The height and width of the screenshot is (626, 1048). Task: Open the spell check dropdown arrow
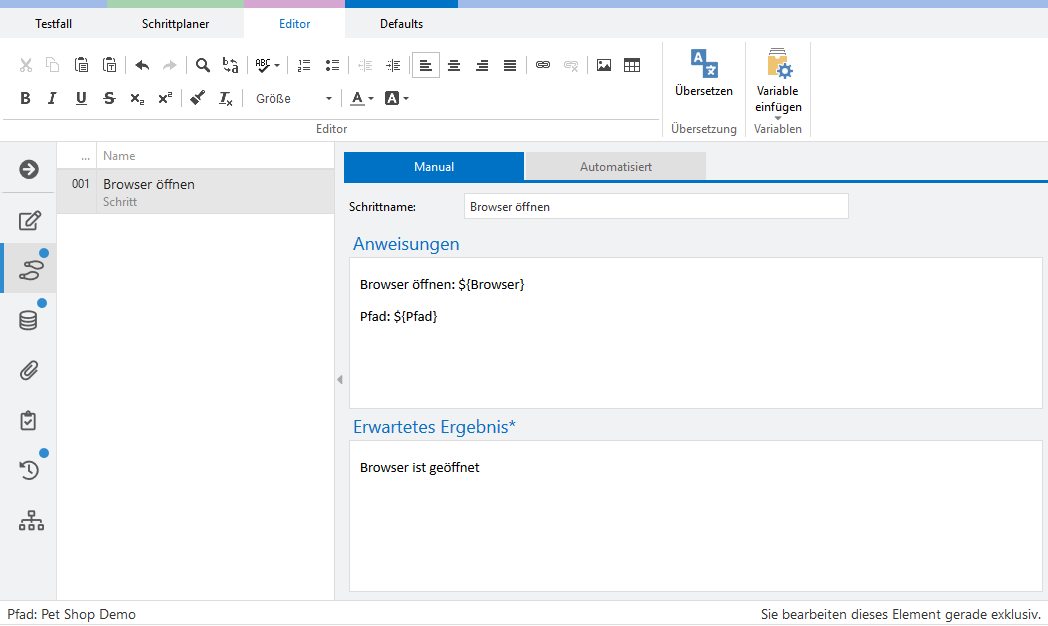pos(276,66)
